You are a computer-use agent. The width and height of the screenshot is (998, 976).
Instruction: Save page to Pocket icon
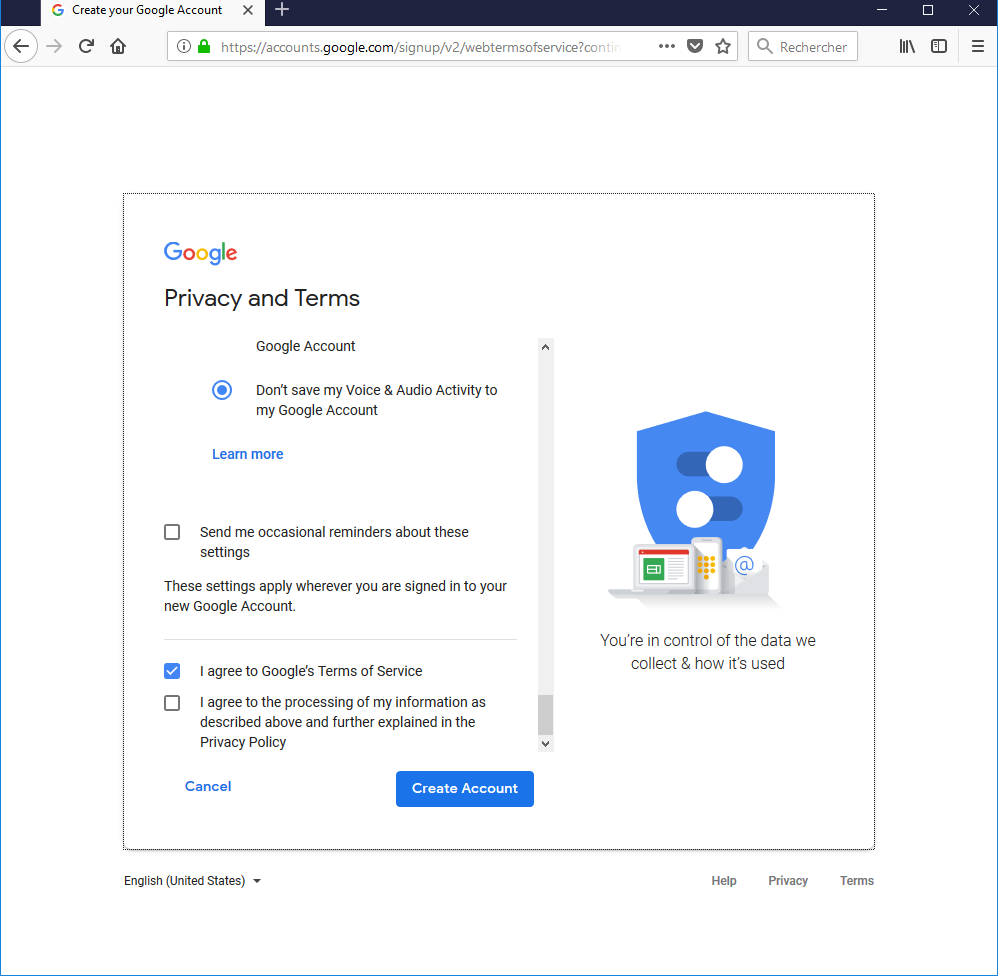tap(695, 46)
